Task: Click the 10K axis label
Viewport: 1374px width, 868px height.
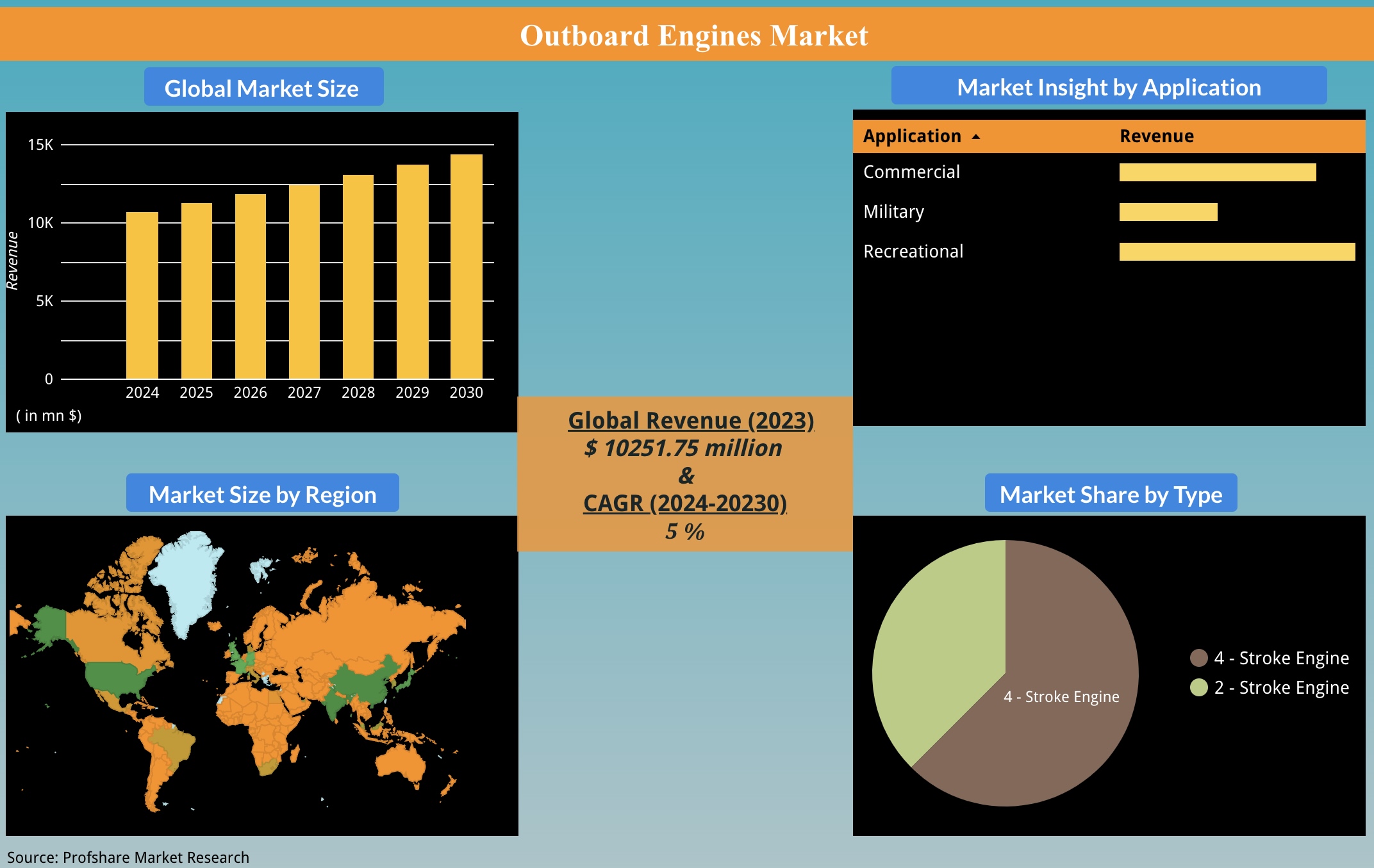Action: [x=40, y=223]
